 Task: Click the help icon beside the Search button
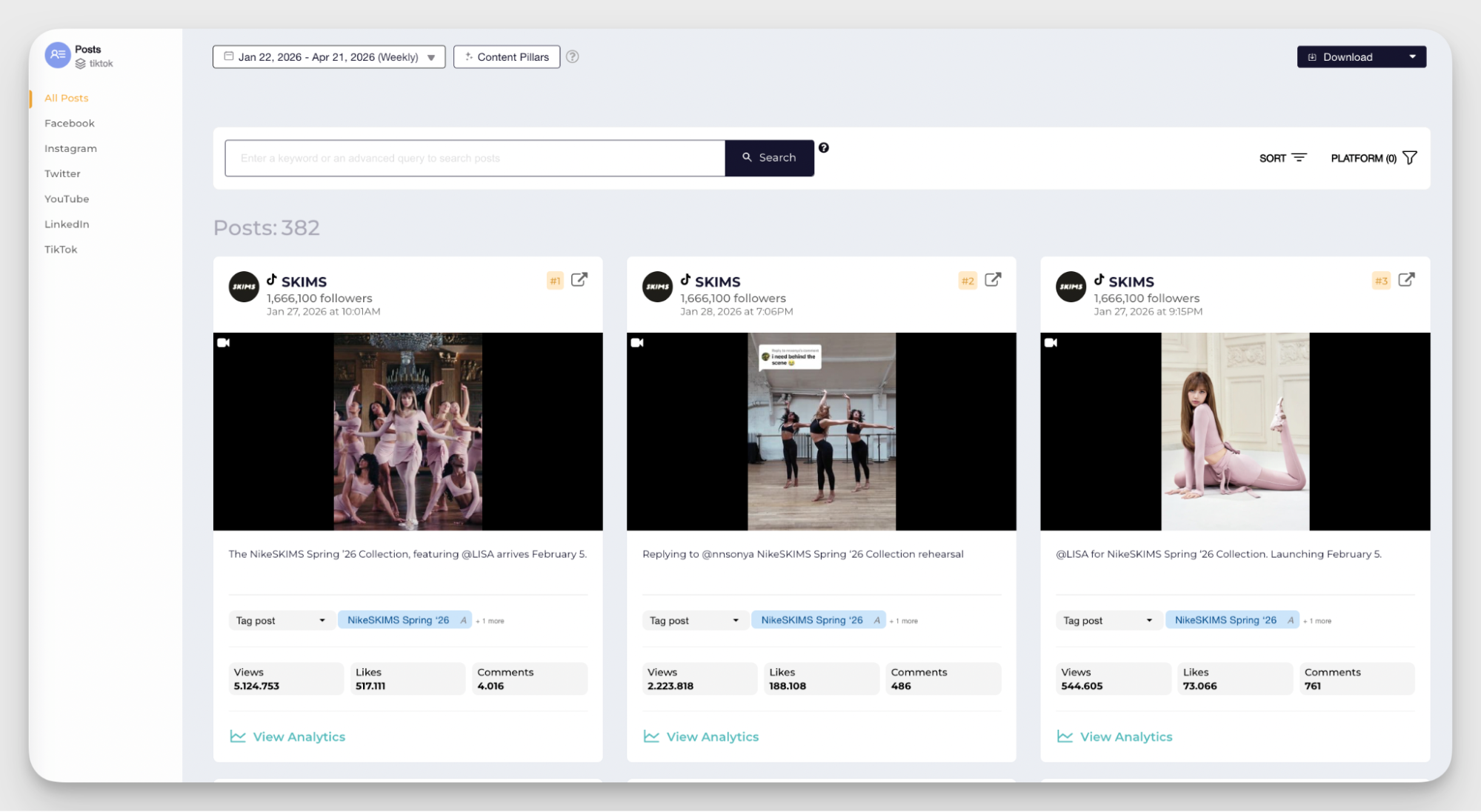824,147
